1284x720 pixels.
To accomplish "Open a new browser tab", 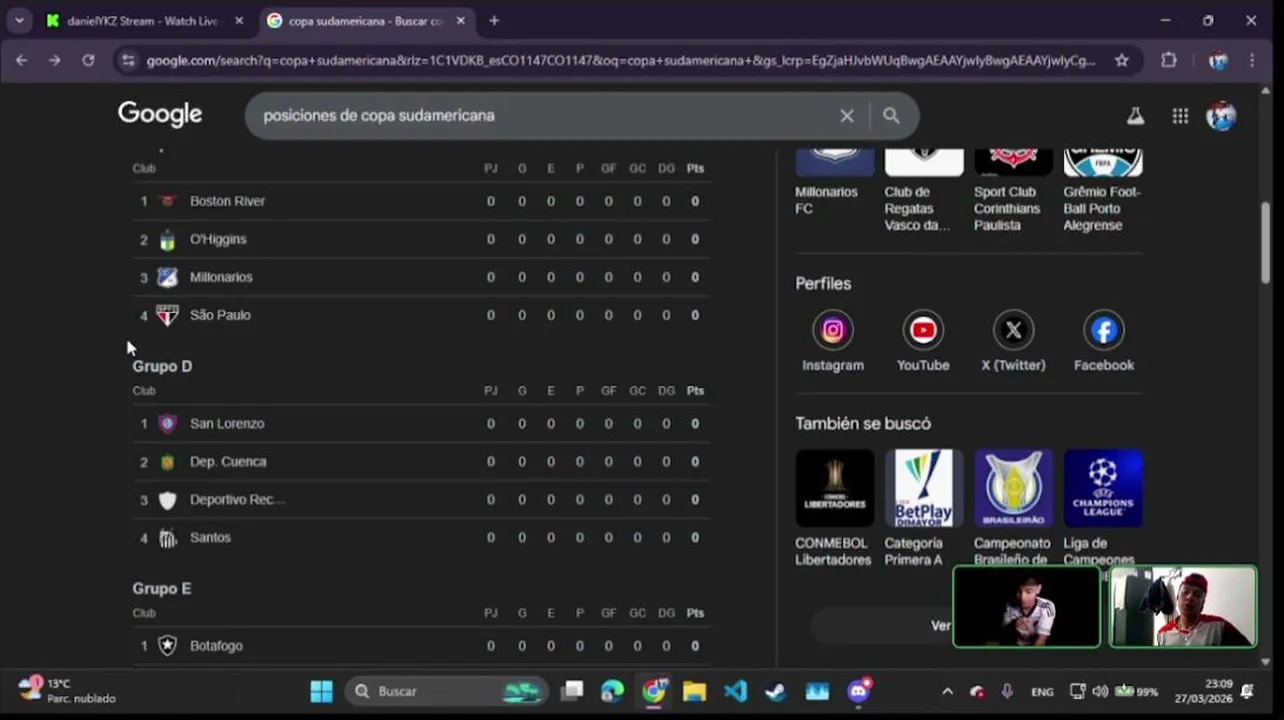I will tap(494, 20).
